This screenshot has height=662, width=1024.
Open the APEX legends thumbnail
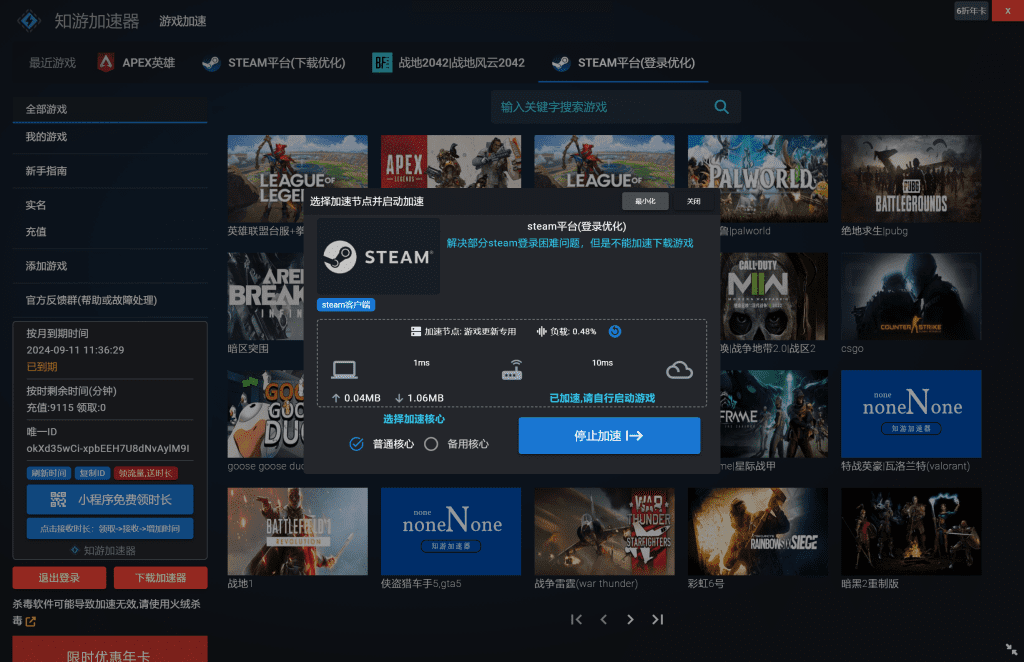[x=451, y=161]
